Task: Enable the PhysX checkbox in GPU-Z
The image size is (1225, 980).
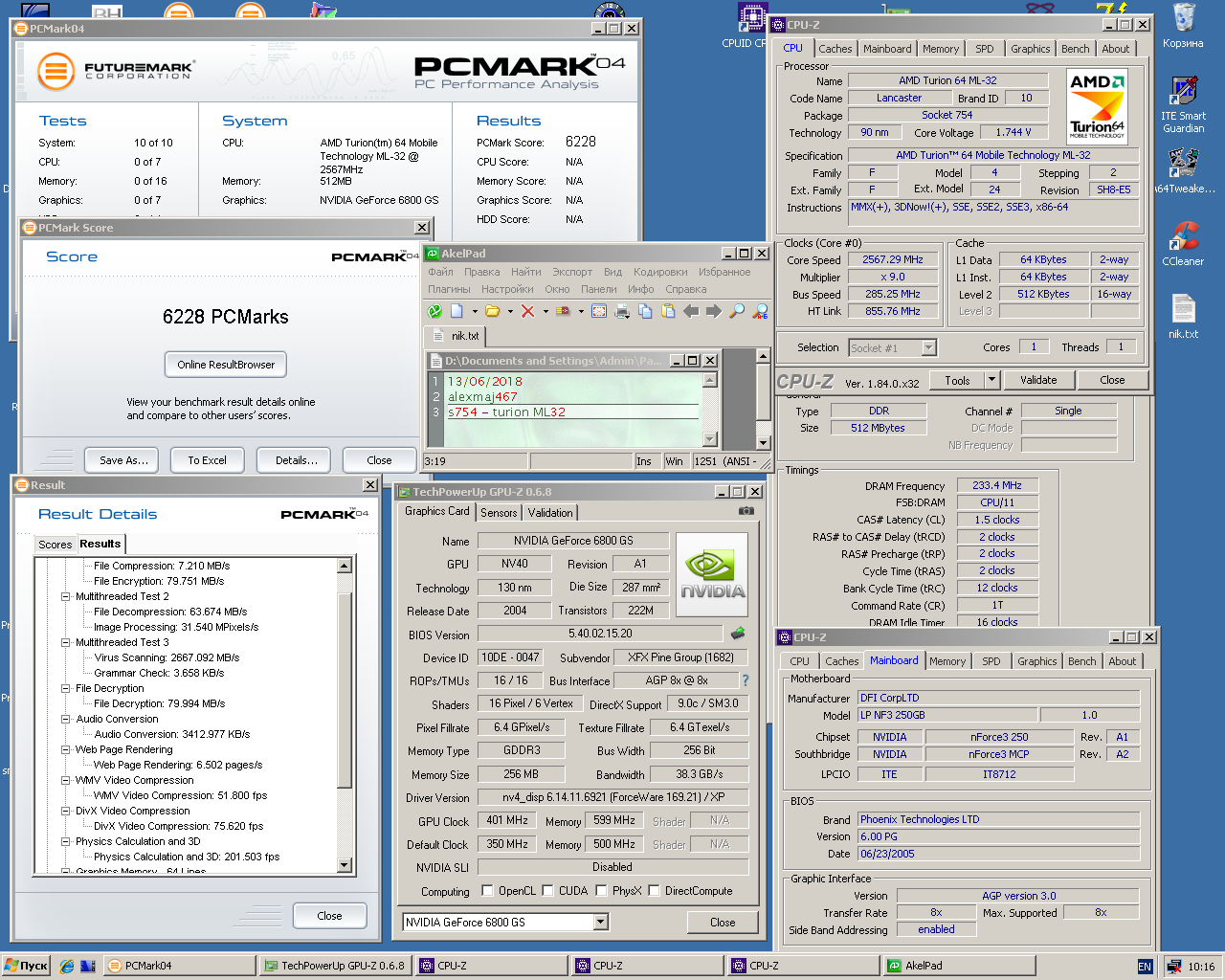Action: pyautogui.click(x=601, y=891)
